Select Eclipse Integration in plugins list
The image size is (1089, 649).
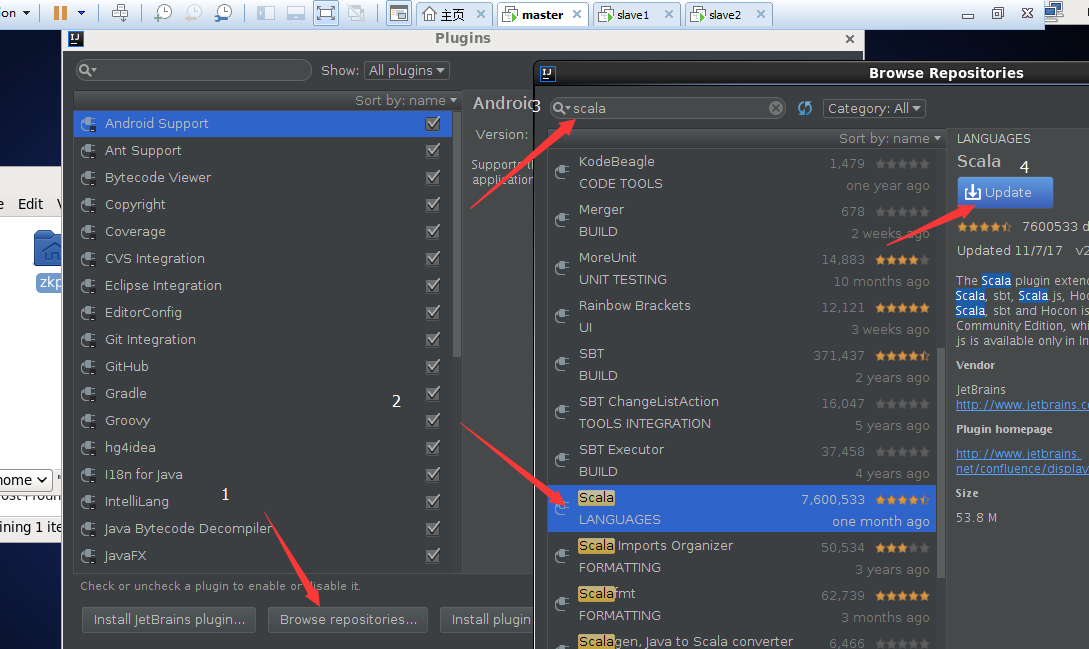pyautogui.click(x=263, y=286)
